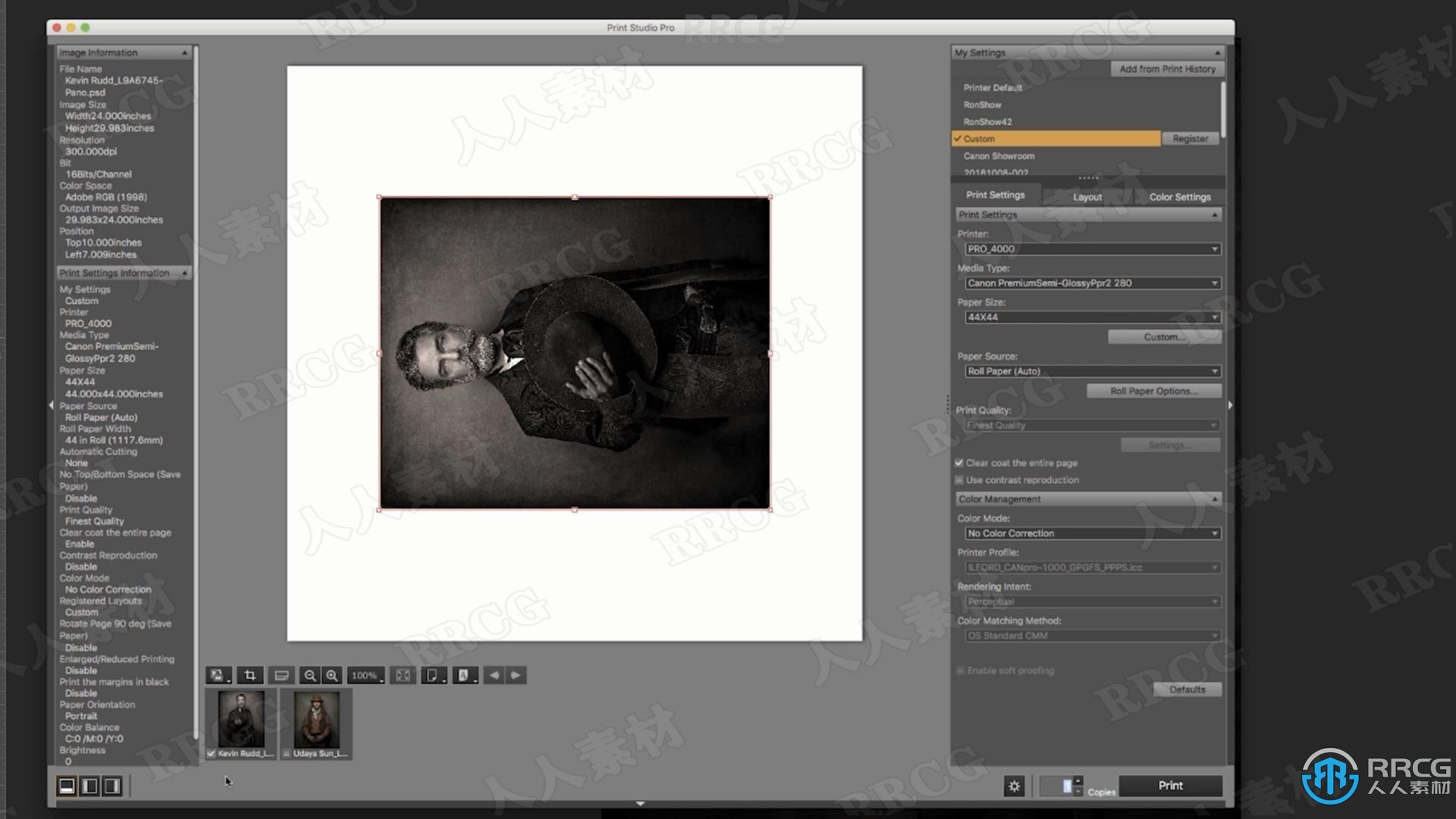Image resolution: width=1456 pixels, height=819 pixels.
Task: Switch to the Print Settings tab
Action: pyautogui.click(x=995, y=195)
